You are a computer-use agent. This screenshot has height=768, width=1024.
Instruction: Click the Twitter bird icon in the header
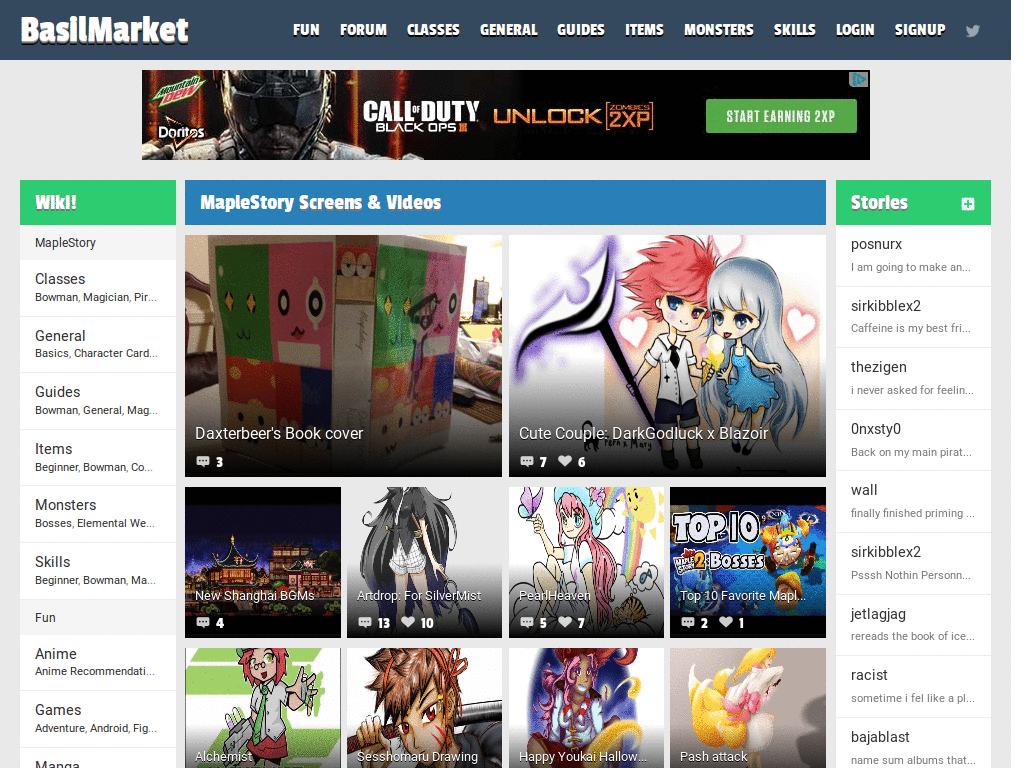coord(972,30)
